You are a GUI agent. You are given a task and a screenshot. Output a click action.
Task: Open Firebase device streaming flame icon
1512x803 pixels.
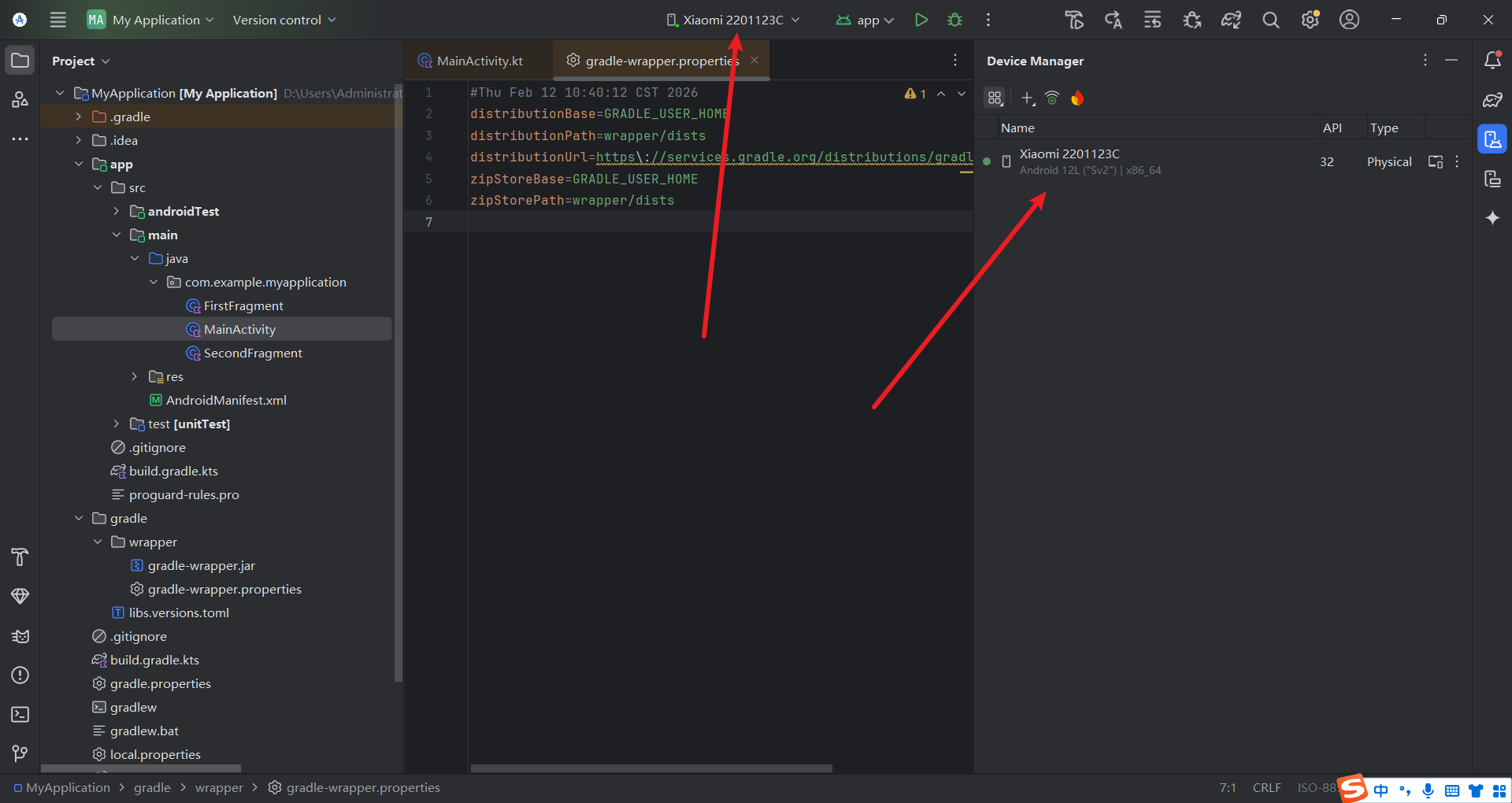pyautogui.click(x=1077, y=98)
